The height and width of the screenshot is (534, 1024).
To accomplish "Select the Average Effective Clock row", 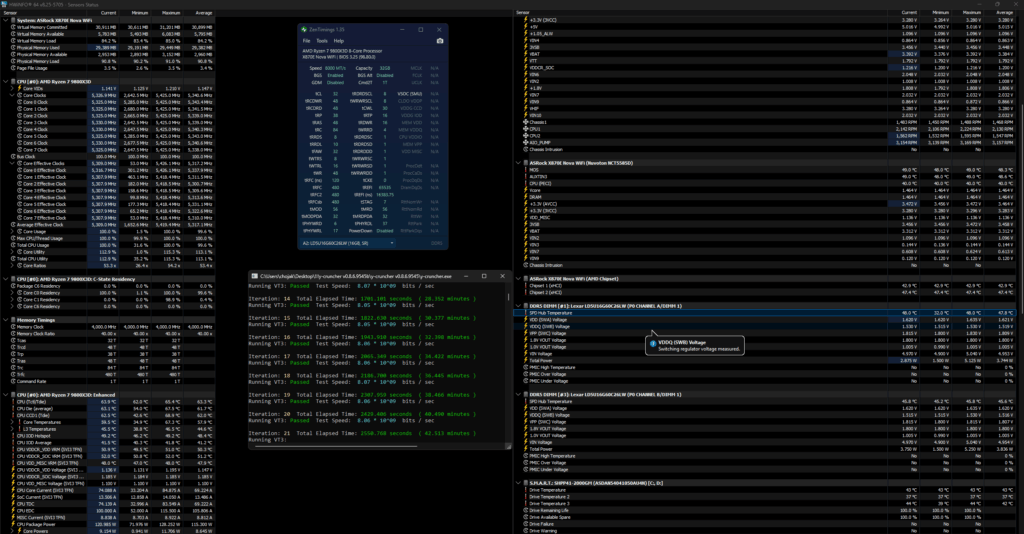I will click(x=108, y=225).
